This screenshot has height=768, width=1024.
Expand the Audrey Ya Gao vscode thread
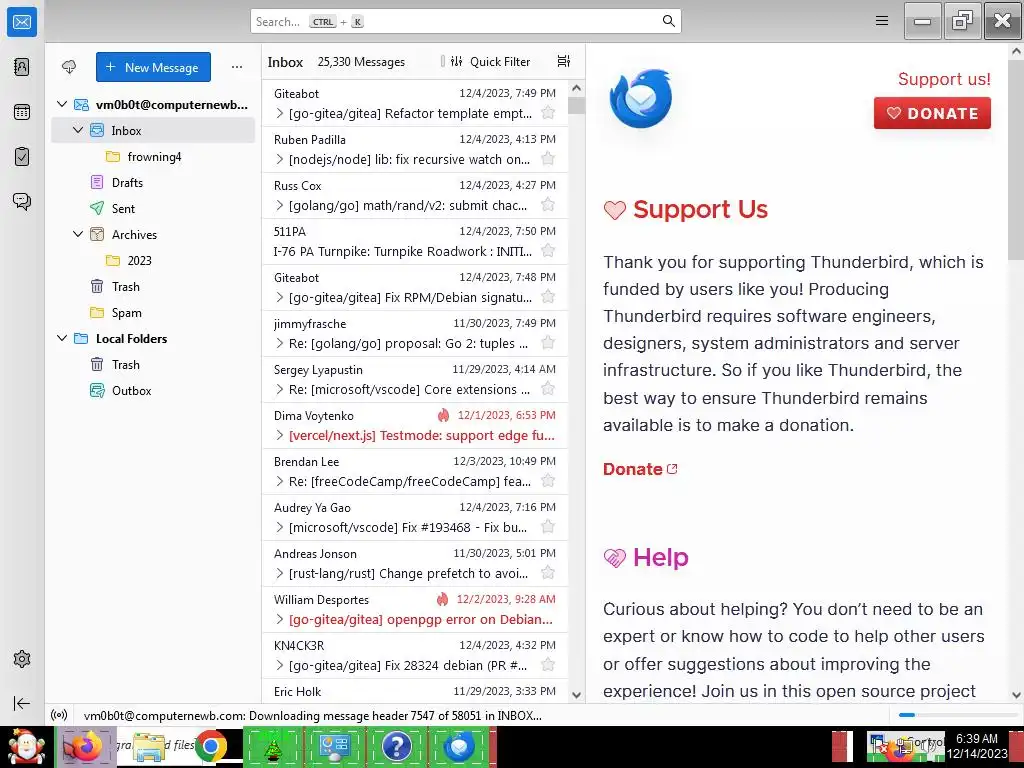280,528
